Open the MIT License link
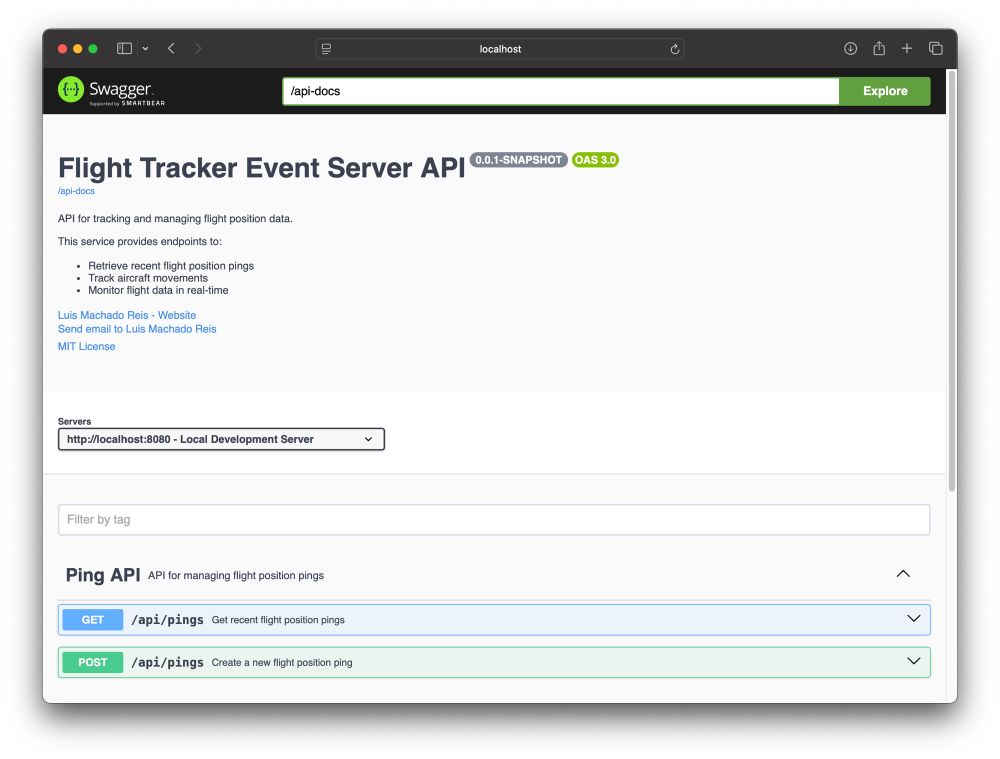Screen dimensions: 1000x759 point(87,346)
